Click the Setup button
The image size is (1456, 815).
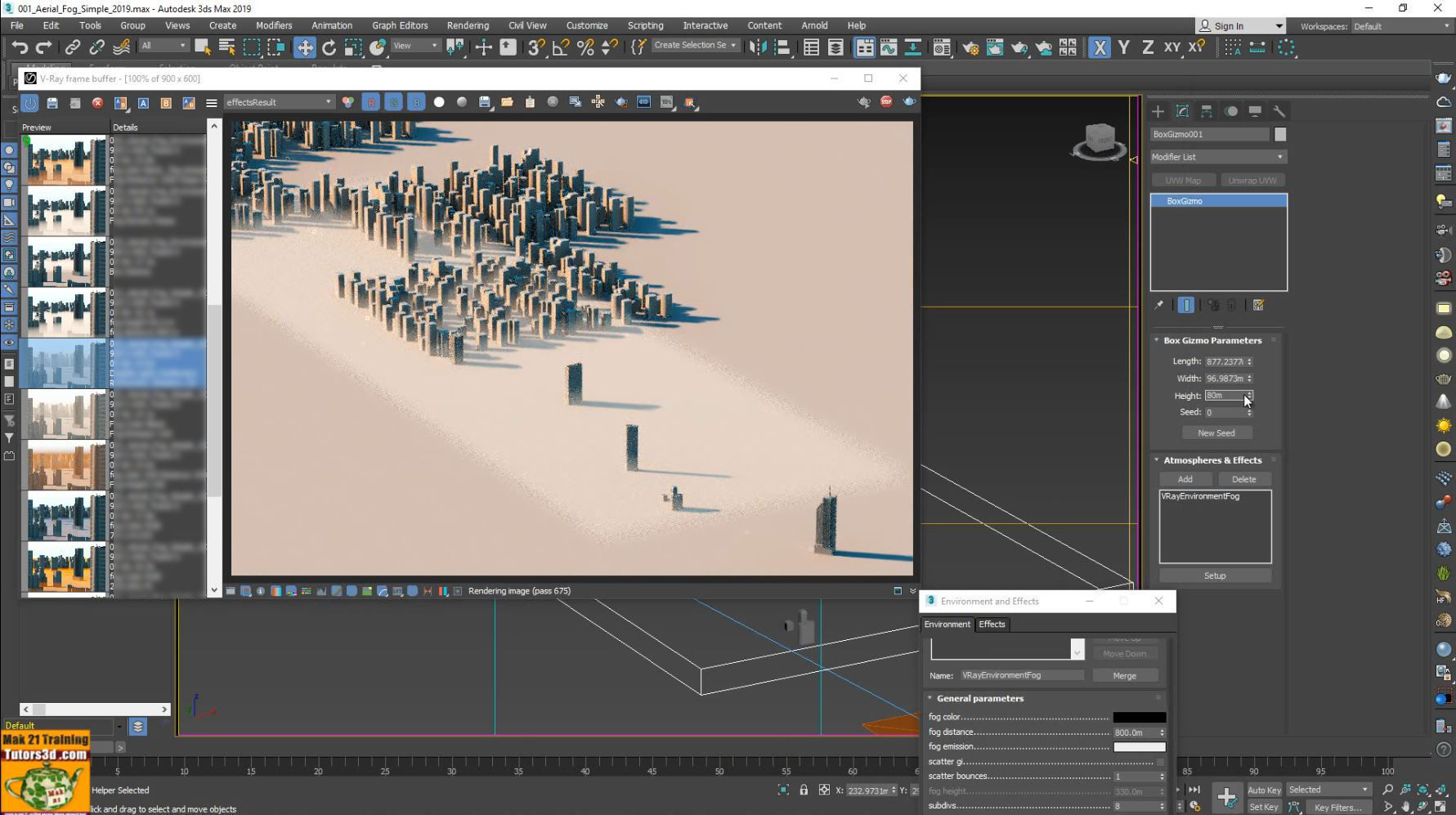(x=1215, y=575)
